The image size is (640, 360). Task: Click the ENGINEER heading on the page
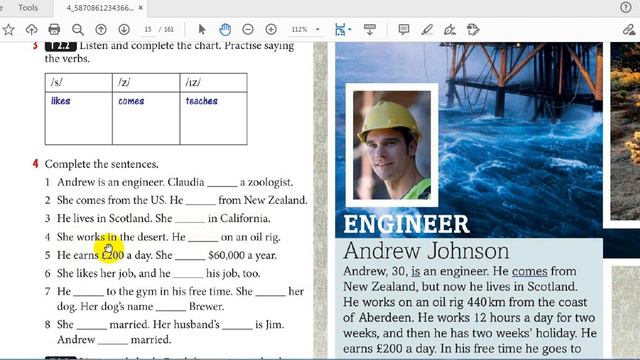[407, 224]
